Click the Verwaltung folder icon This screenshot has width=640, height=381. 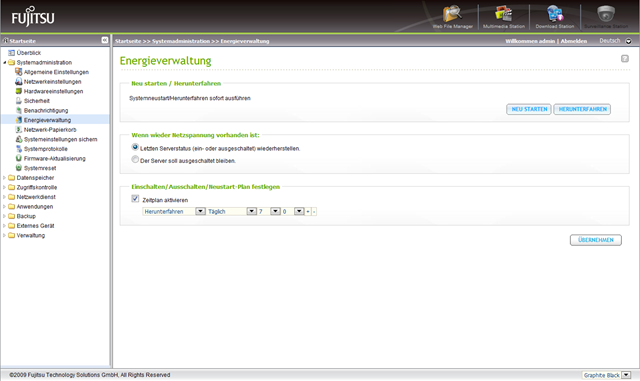pos(11,235)
